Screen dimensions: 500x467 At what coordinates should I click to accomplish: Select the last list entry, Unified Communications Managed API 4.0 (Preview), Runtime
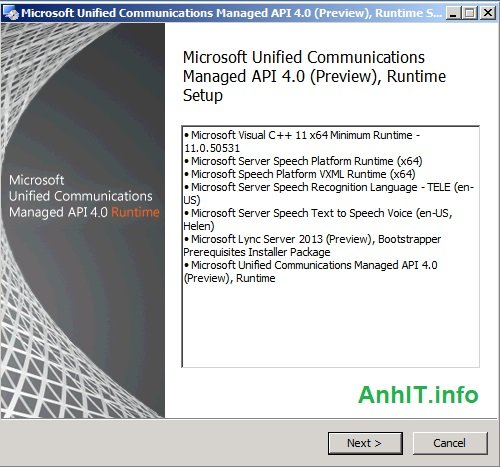pos(310,272)
